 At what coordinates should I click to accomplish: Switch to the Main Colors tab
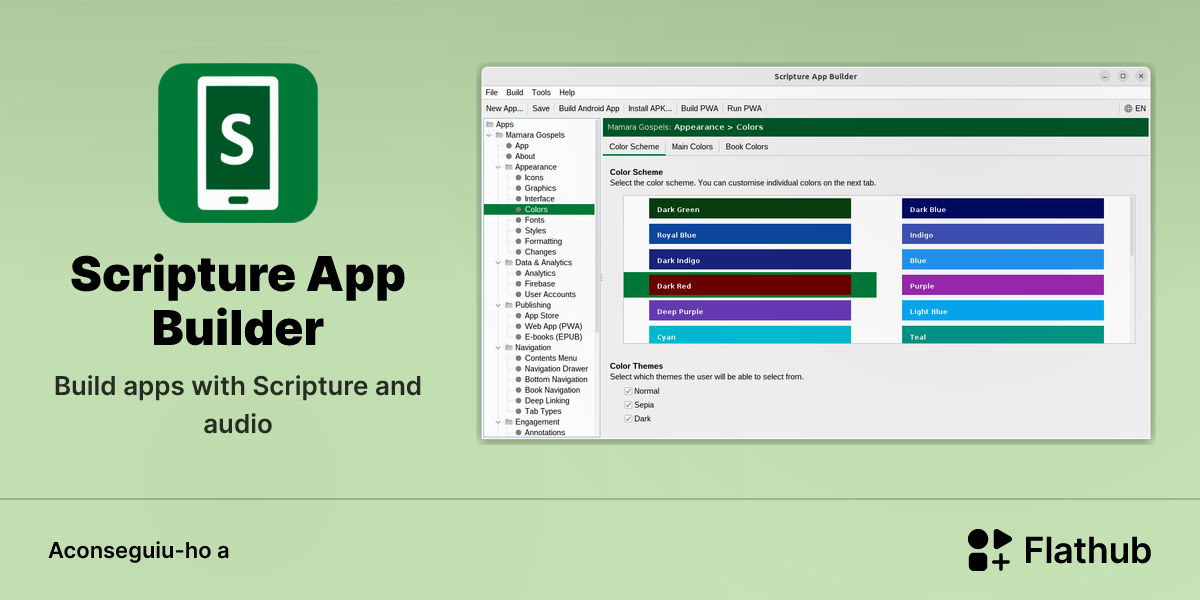tap(692, 147)
